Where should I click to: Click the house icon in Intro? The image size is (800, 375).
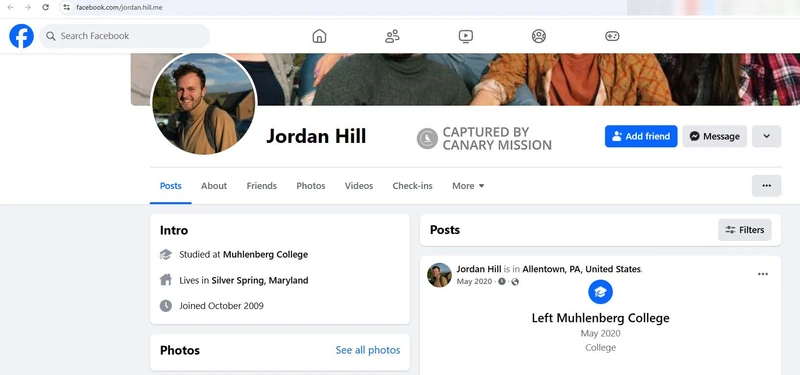click(x=166, y=280)
